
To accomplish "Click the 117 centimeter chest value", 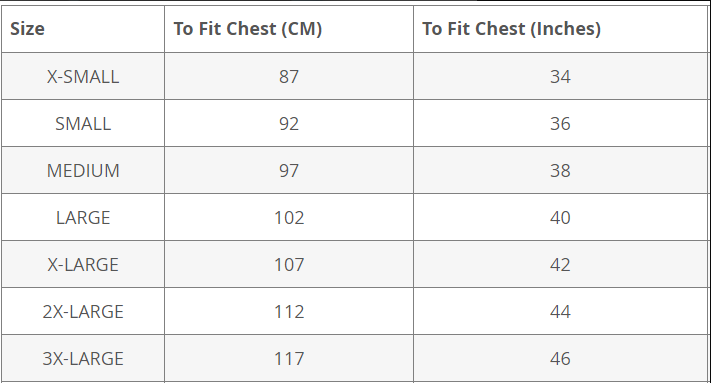I will 289,359.
